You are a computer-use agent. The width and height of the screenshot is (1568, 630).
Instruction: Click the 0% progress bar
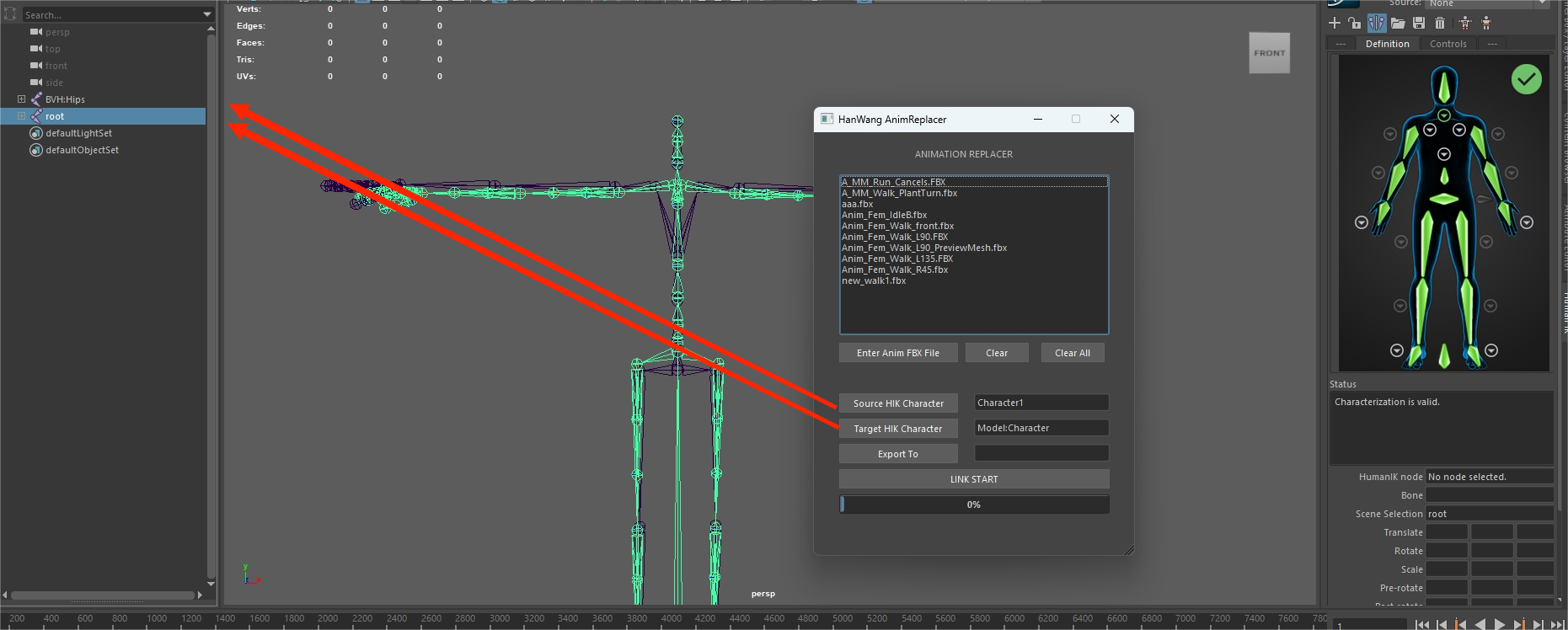tap(974, 505)
